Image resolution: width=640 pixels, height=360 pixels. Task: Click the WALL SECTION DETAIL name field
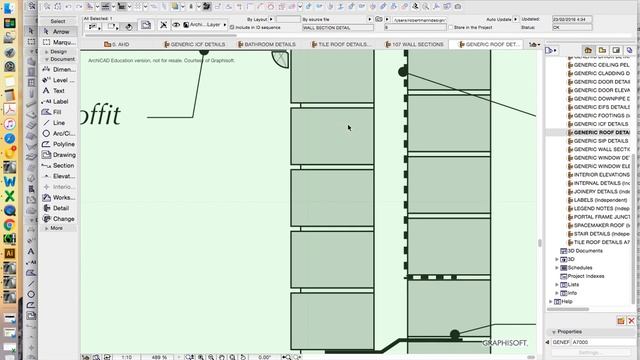tap(338, 28)
